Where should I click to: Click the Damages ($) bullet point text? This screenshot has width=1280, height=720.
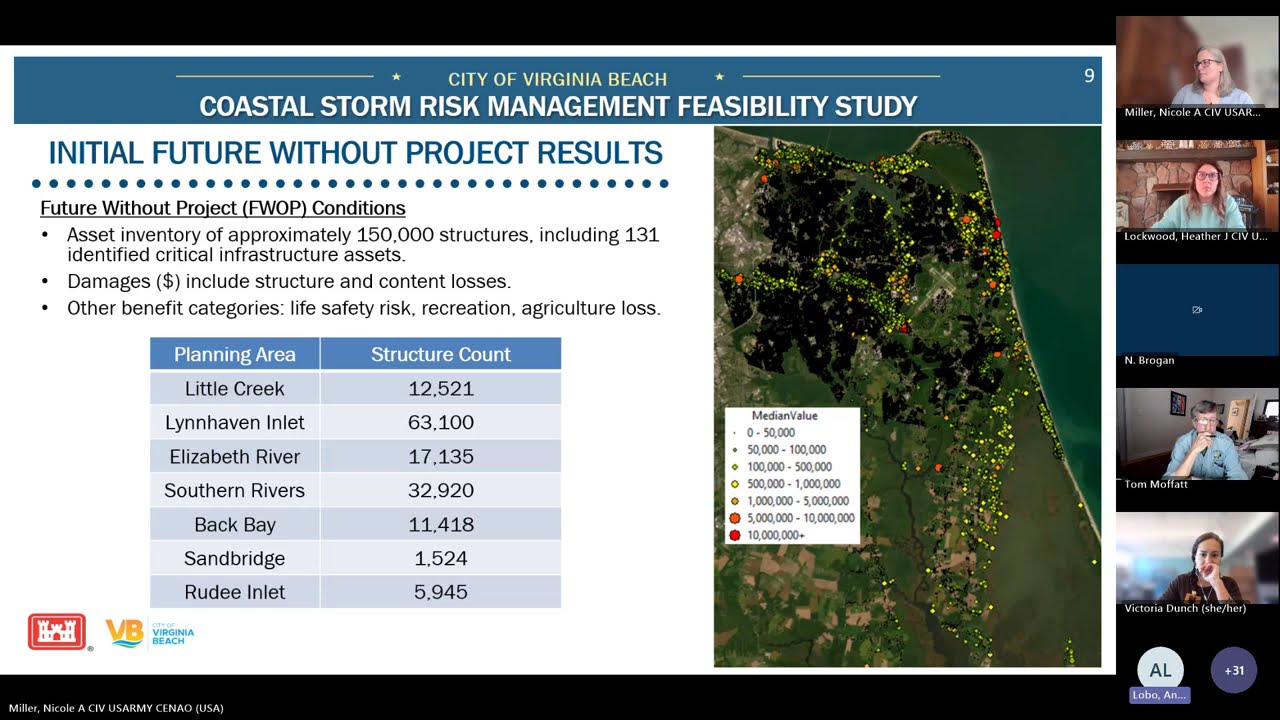pos(289,282)
